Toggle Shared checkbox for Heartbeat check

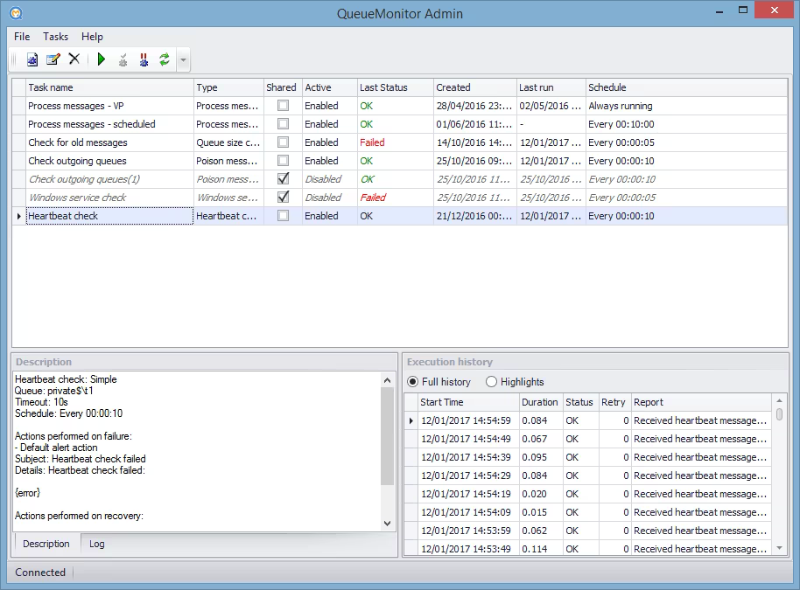[282, 216]
